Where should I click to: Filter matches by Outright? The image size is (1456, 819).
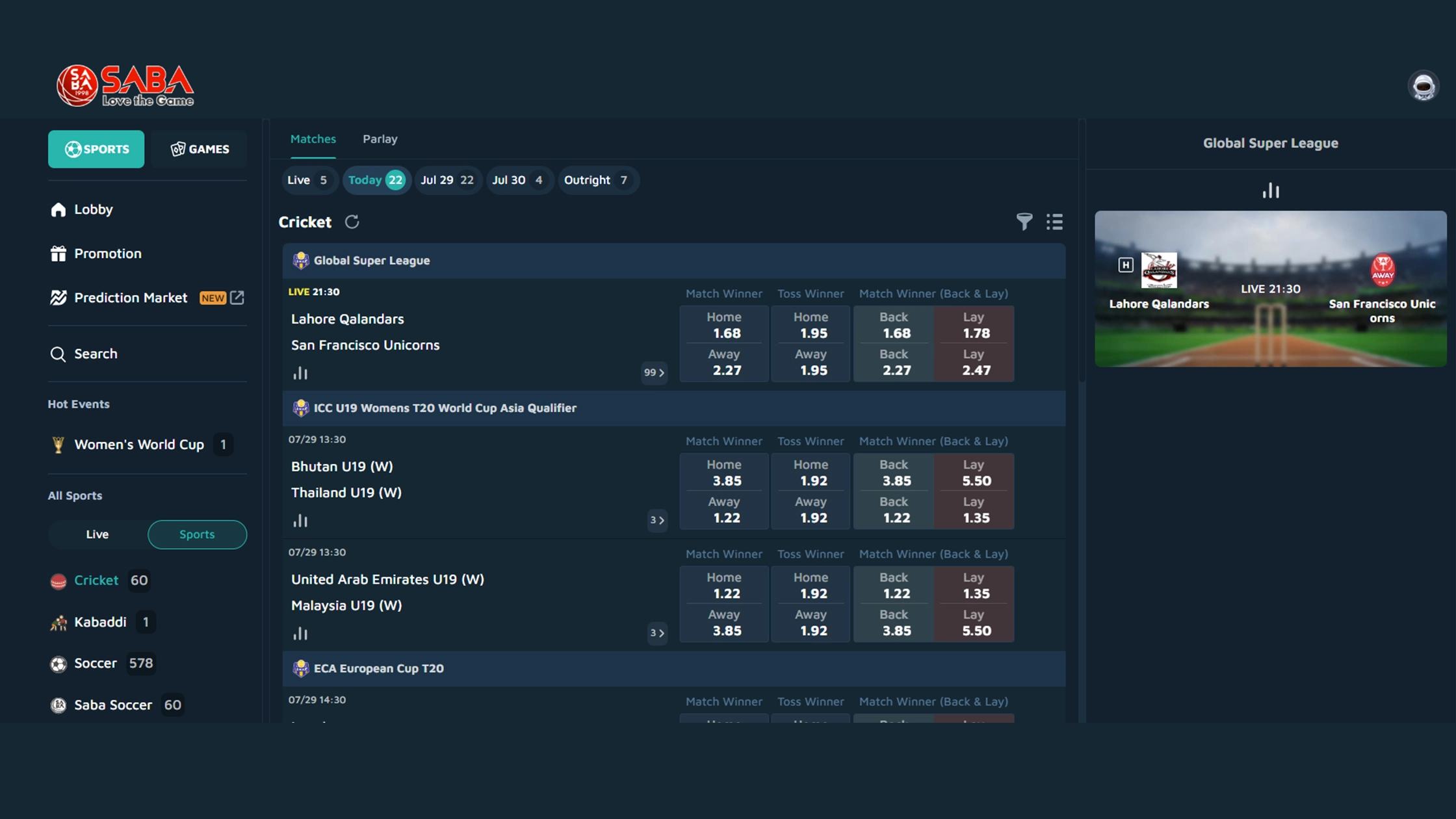[597, 180]
